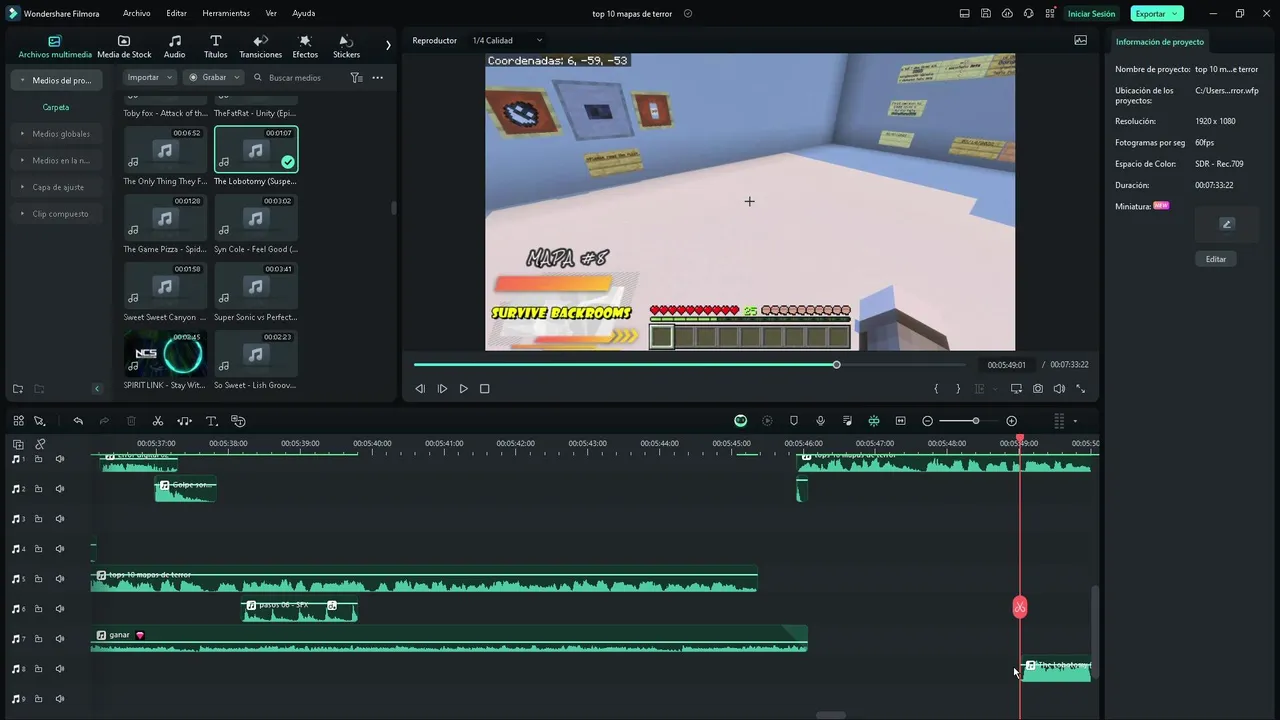Change the workspace layout via title bar icon
Screen dimensions: 1280x720
coord(964,14)
